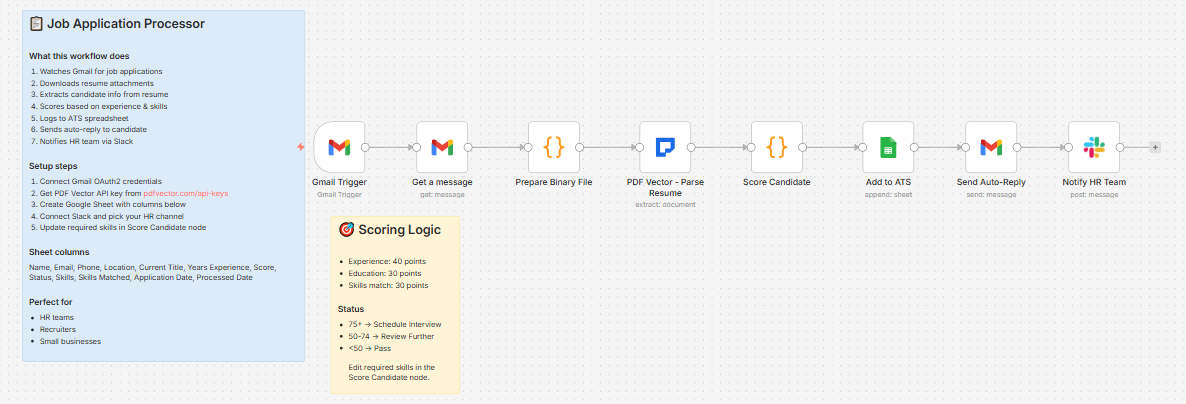Click the 'Recruiters' bullet item
The image size is (1186, 404).
pos(57,329)
